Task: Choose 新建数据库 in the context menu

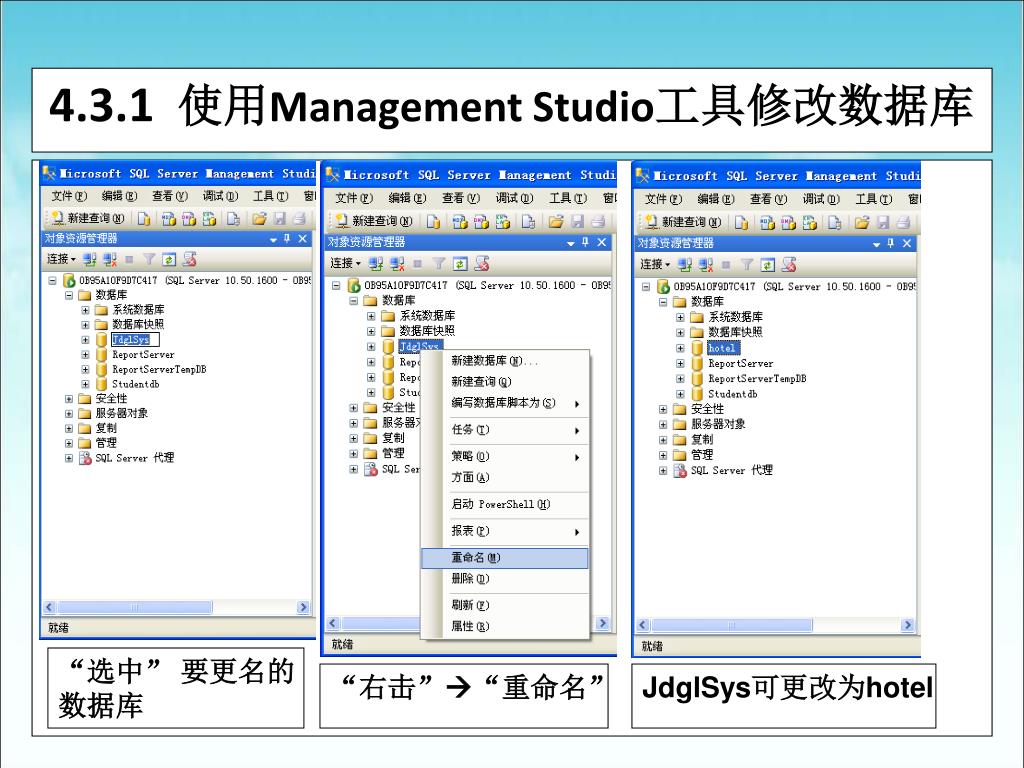Action: click(504, 360)
